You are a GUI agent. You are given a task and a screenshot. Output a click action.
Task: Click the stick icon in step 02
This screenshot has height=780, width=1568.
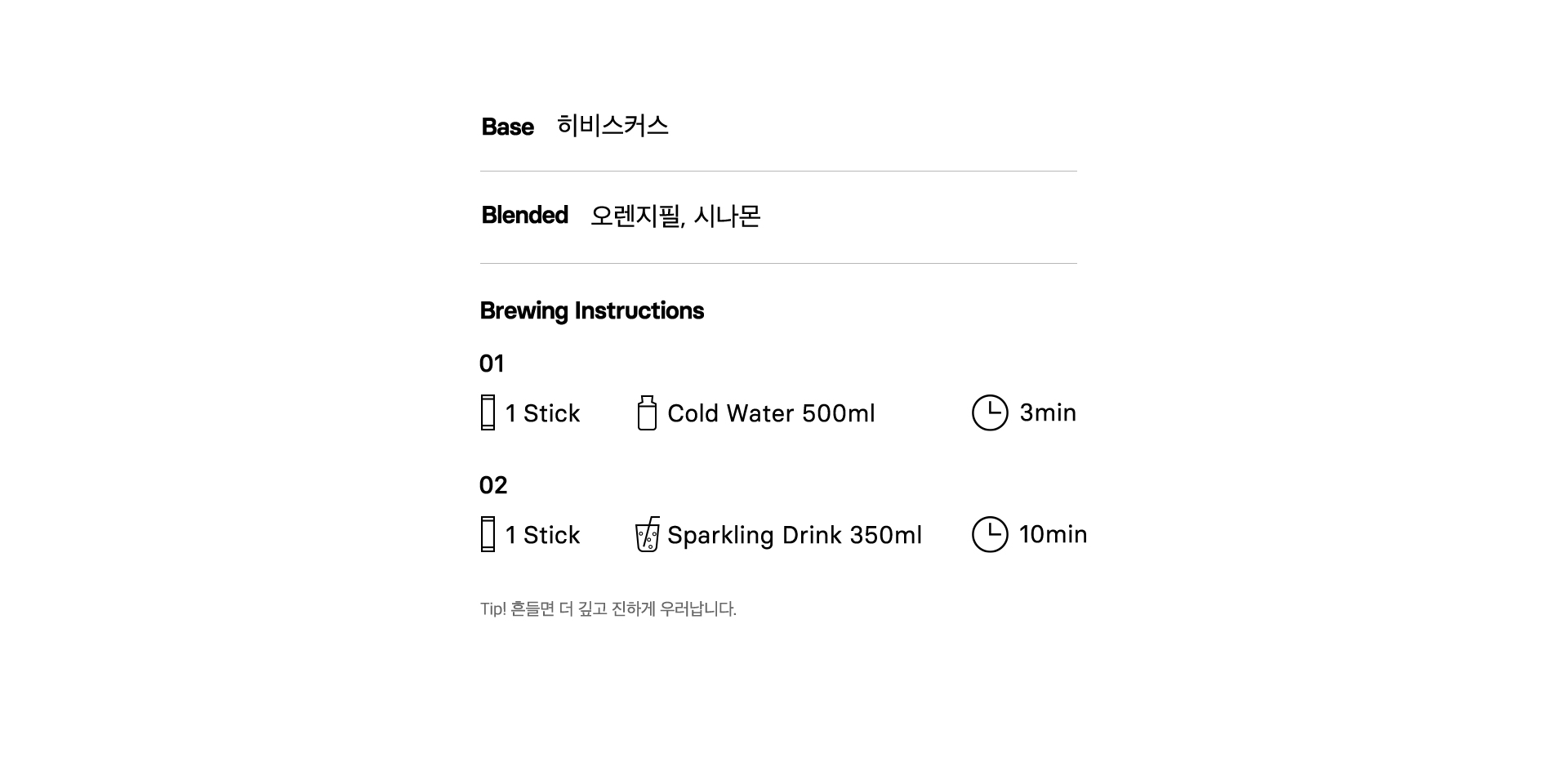pyautogui.click(x=488, y=534)
